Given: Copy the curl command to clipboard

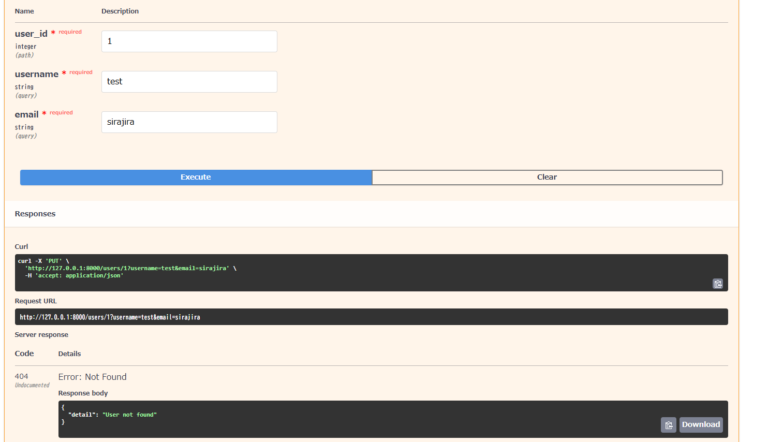Looking at the screenshot, I should (717, 284).
